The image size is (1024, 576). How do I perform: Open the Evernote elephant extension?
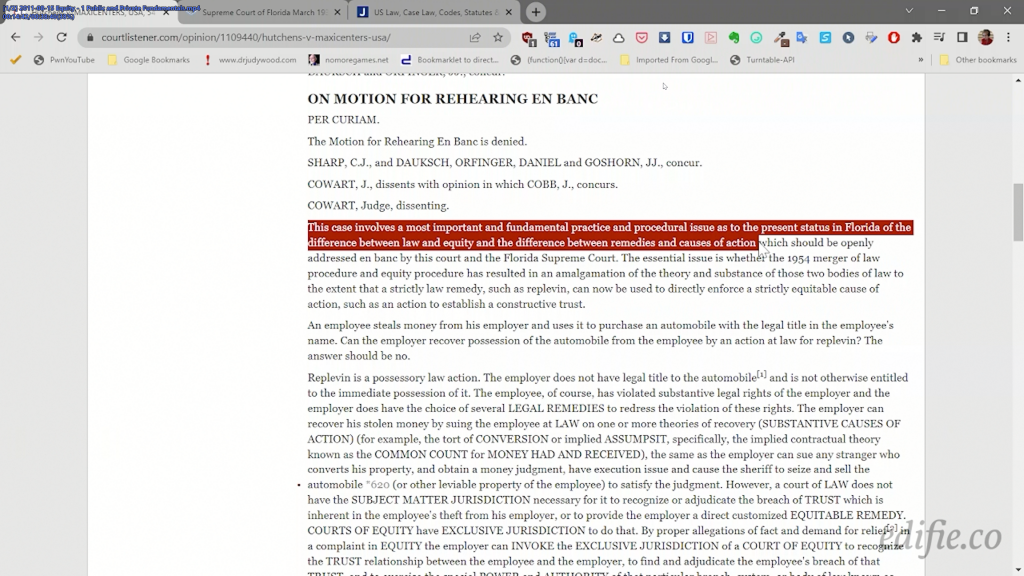(733, 38)
